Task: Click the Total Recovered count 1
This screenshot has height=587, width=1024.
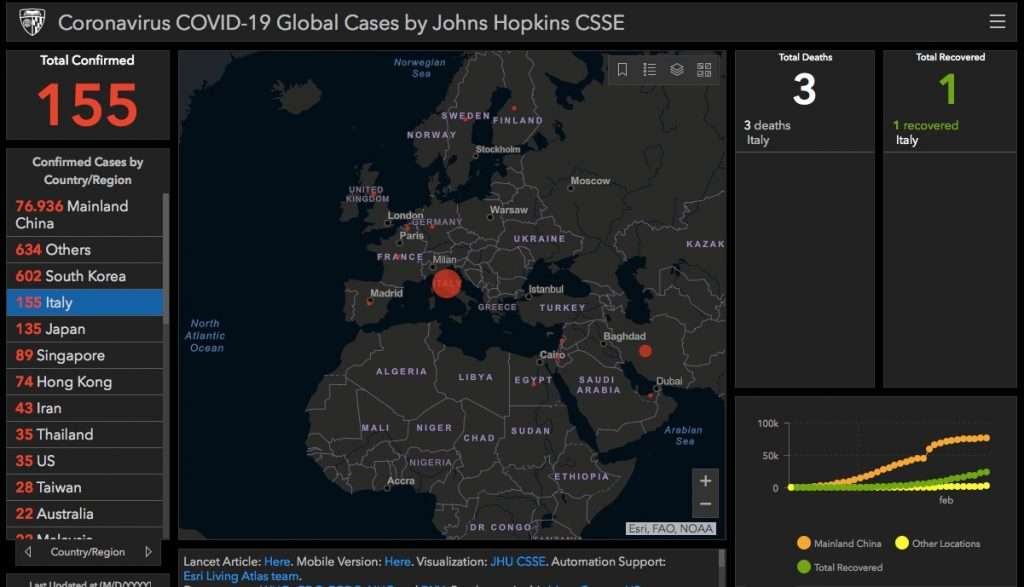Action: pyautogui.click(x=948, y=89)
